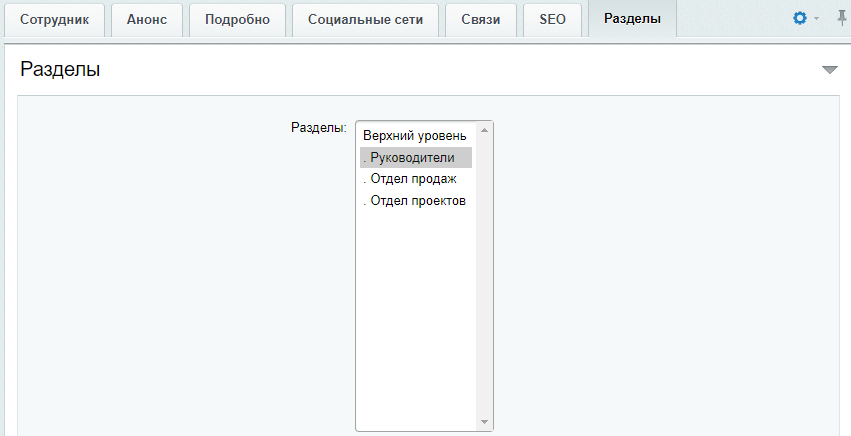The width and height of the screenshot is (851, 436).
Task: Click the pin icon at top right
Action: point(841,18)
